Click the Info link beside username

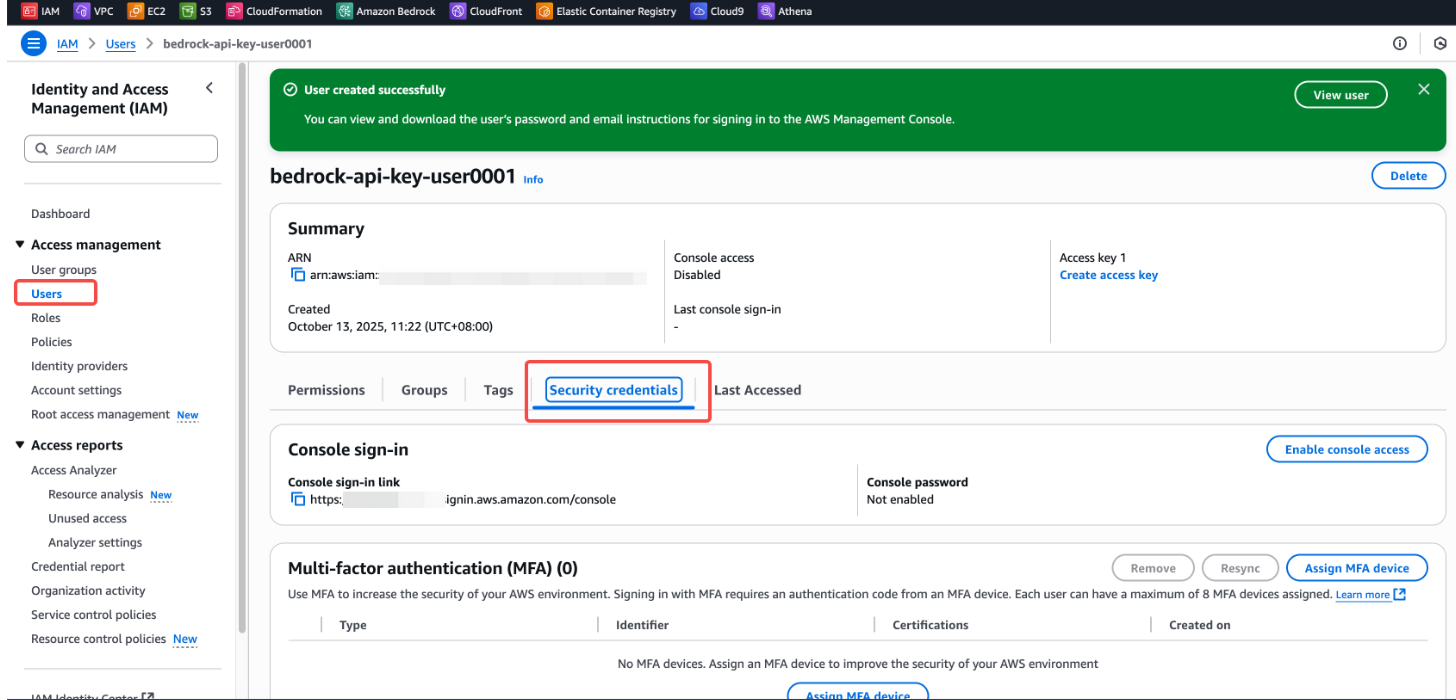pos(533,180)
